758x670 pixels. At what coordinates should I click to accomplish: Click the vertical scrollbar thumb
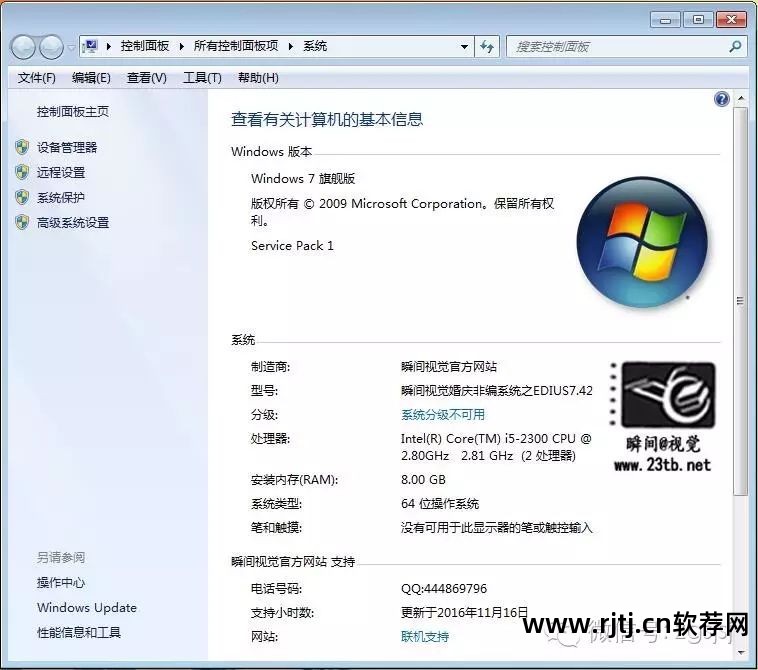740,301
